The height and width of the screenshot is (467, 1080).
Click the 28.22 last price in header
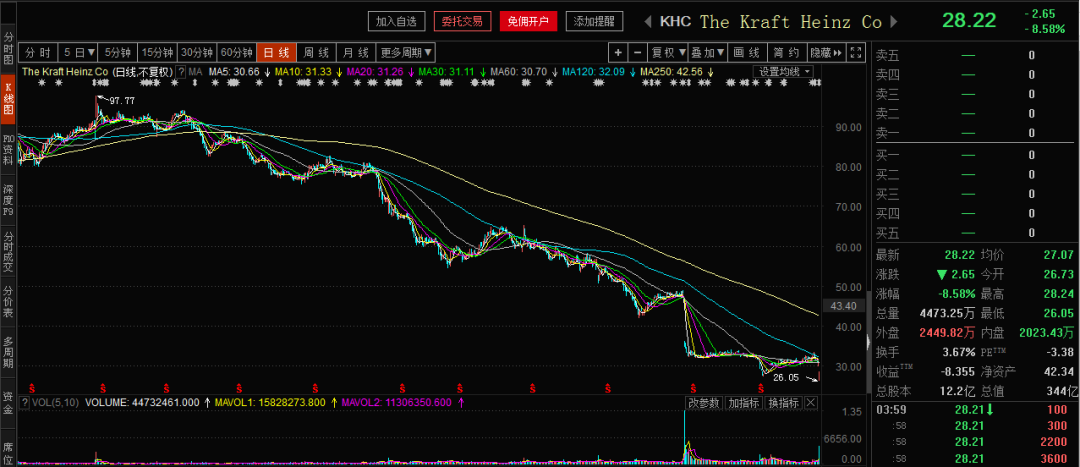pos(969,21)
